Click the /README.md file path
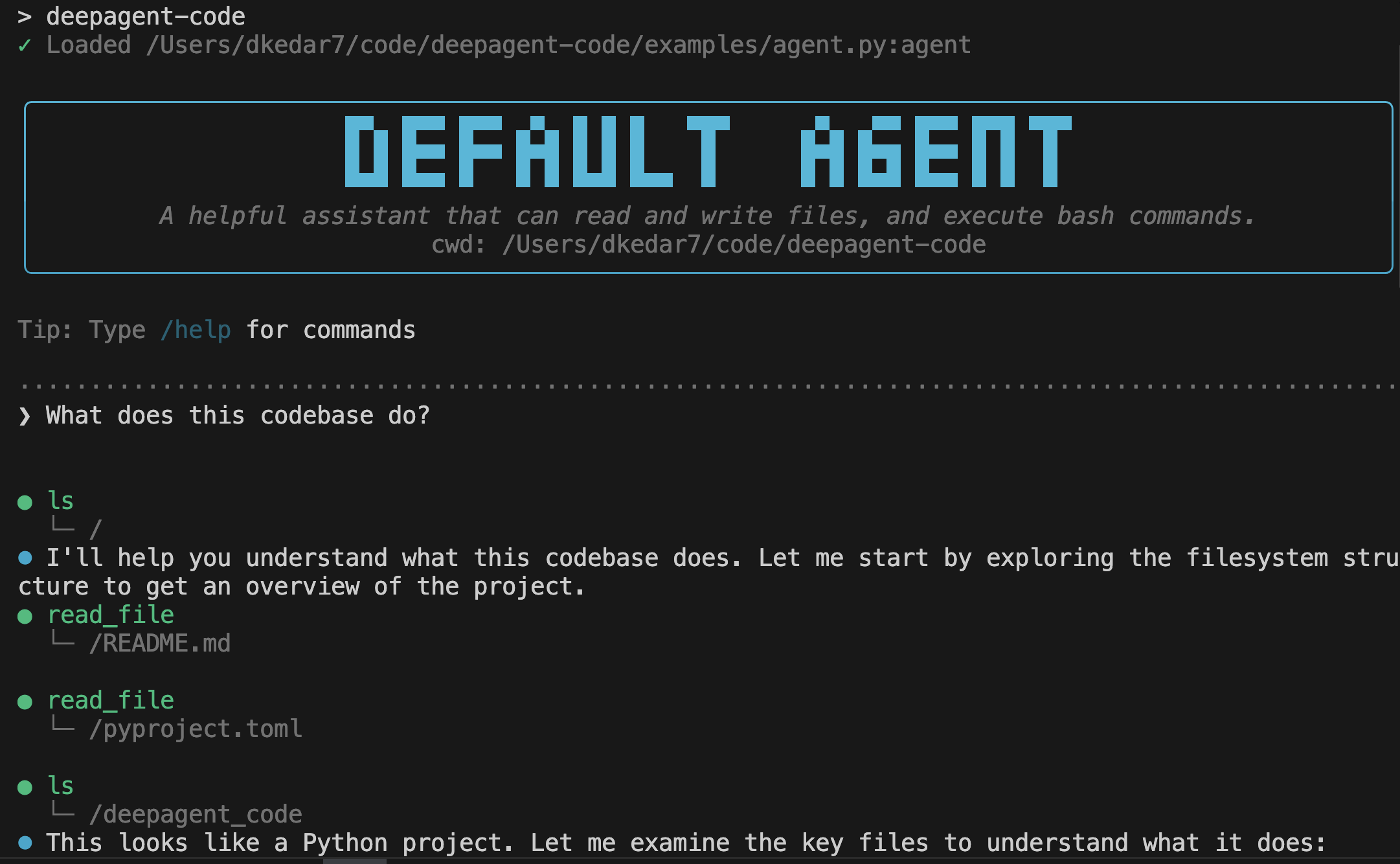Image resolution: width=1400 pixels, height=864 pixels. click(160, 643)
